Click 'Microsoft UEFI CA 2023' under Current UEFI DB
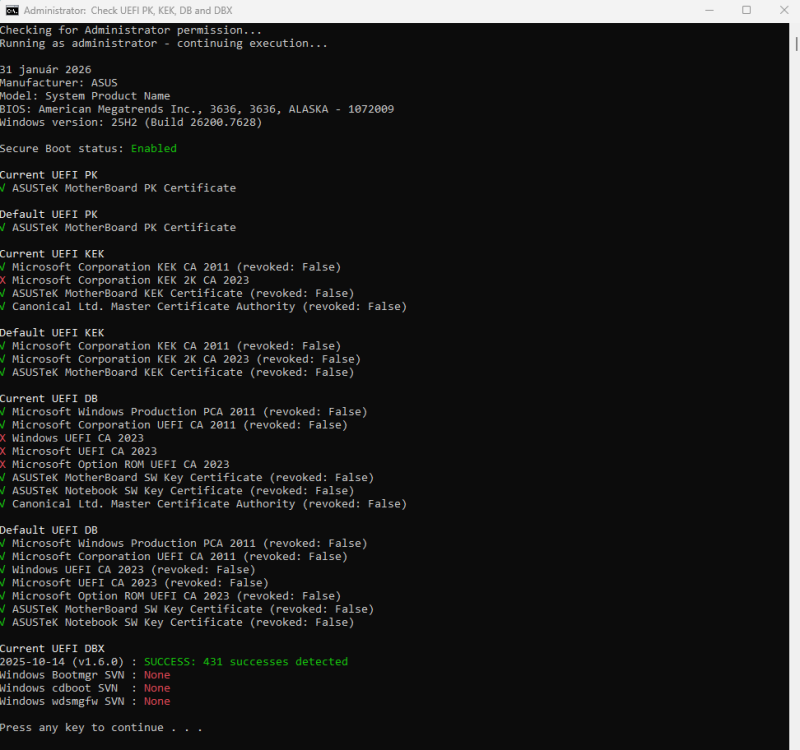 coord(85,452)
